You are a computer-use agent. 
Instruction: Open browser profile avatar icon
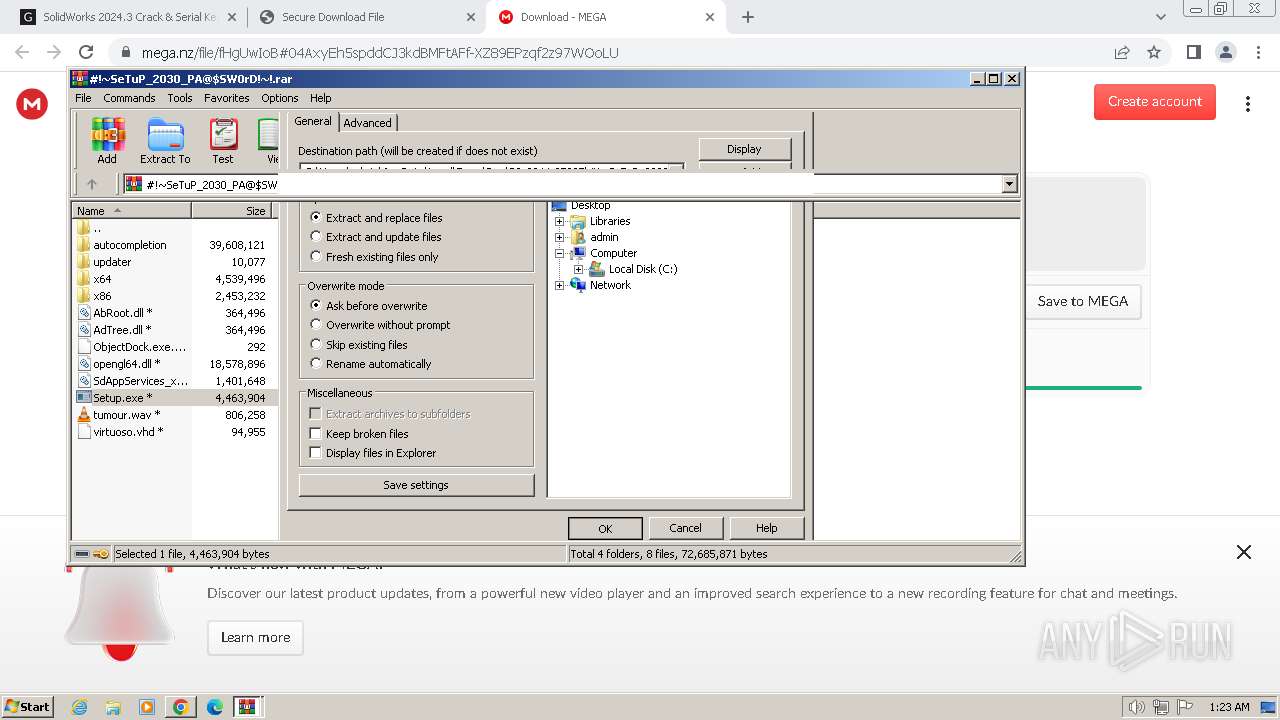pyautogui.click(x=1226, y=52)
